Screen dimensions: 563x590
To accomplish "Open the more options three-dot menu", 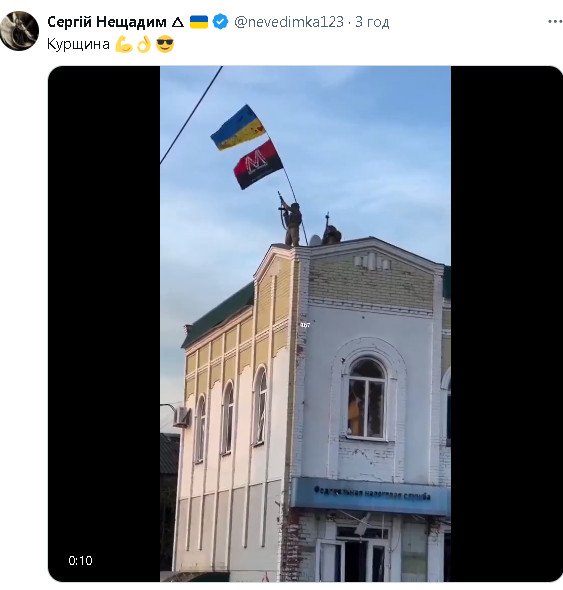I will click(555, 22).
